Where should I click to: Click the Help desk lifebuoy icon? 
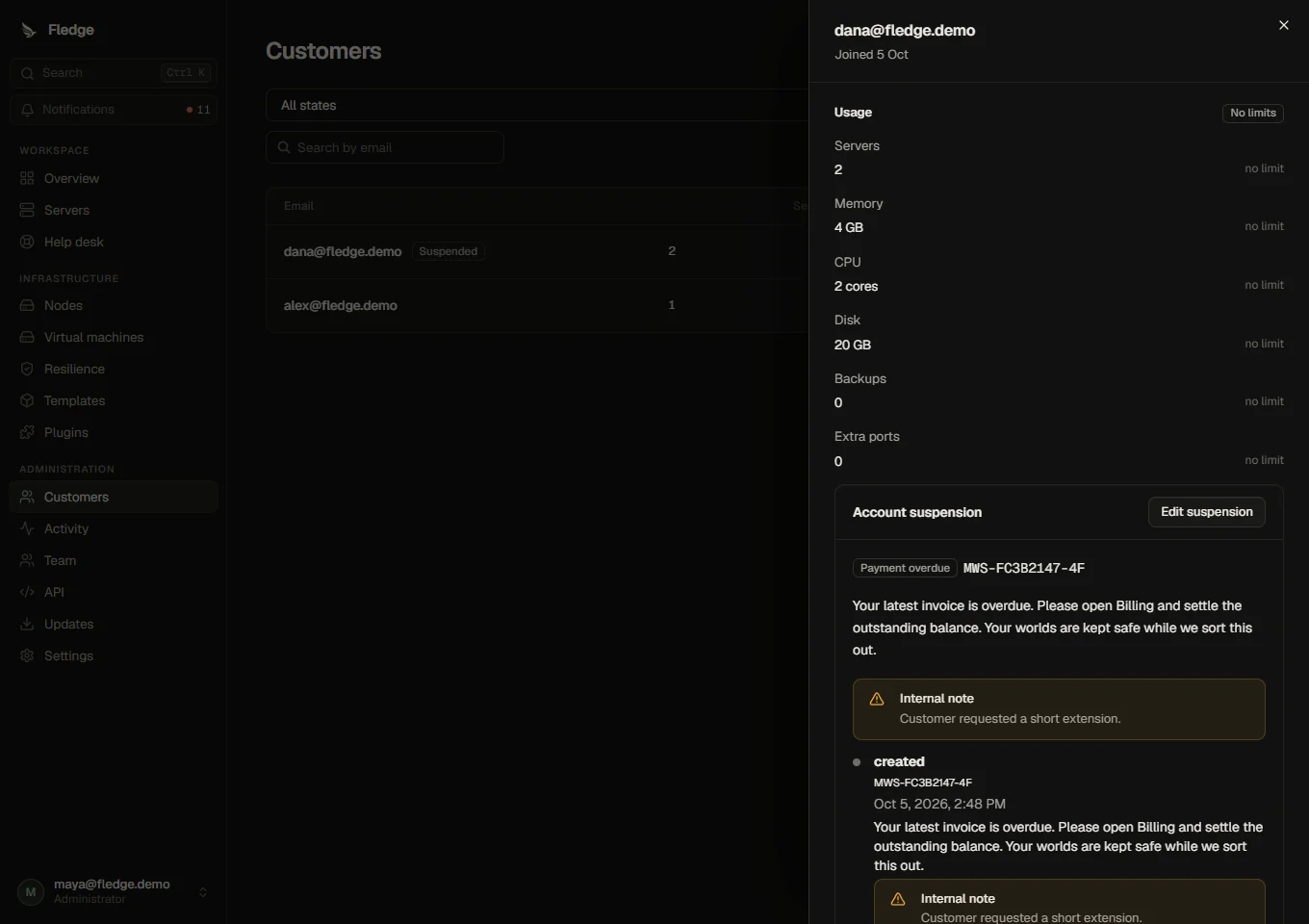[27, 242]
